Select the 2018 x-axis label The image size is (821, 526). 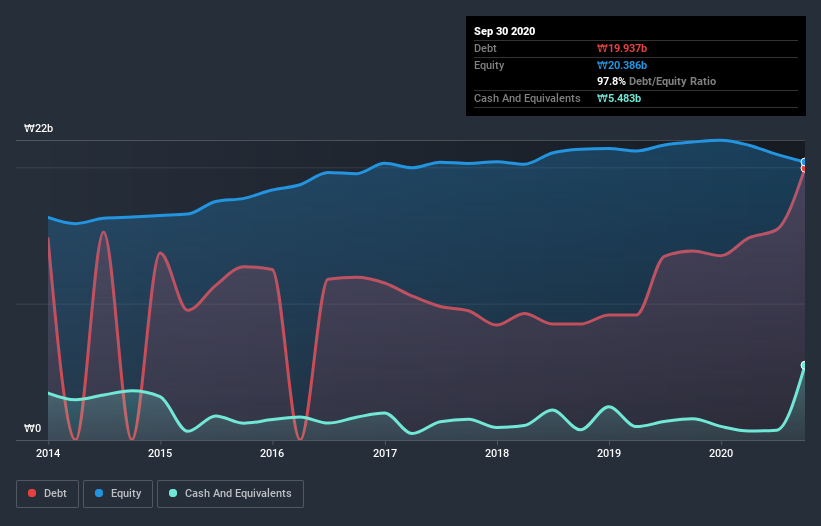click(x=497, y=453)
